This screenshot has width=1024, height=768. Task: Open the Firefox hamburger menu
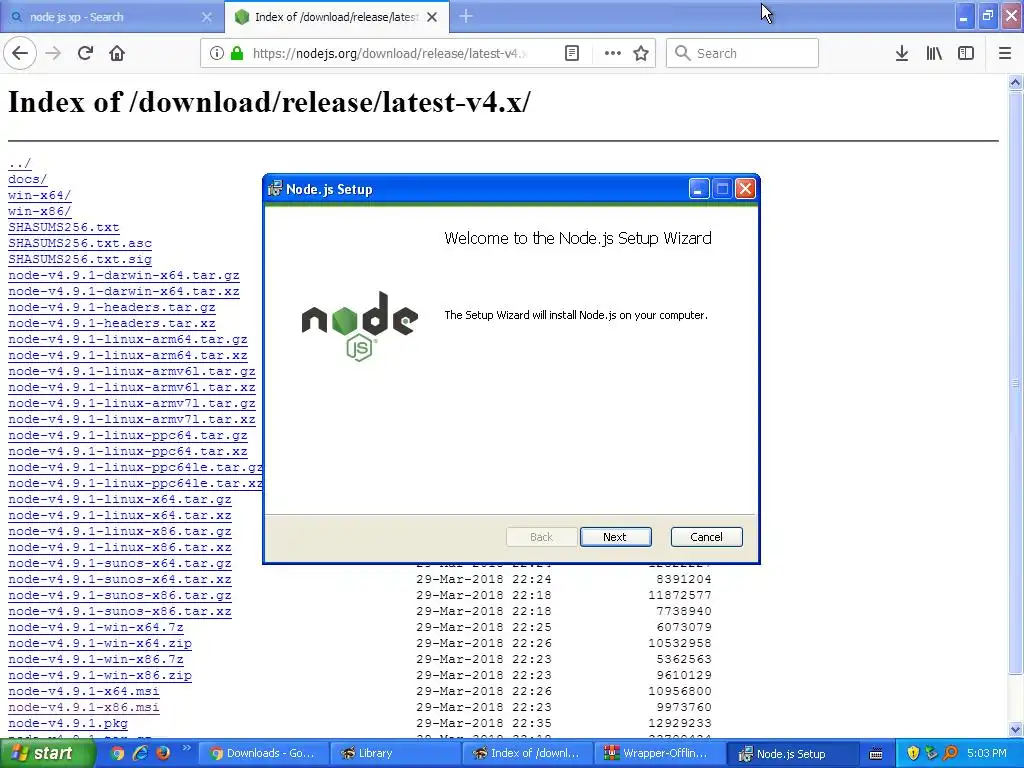coord(1005,53)
